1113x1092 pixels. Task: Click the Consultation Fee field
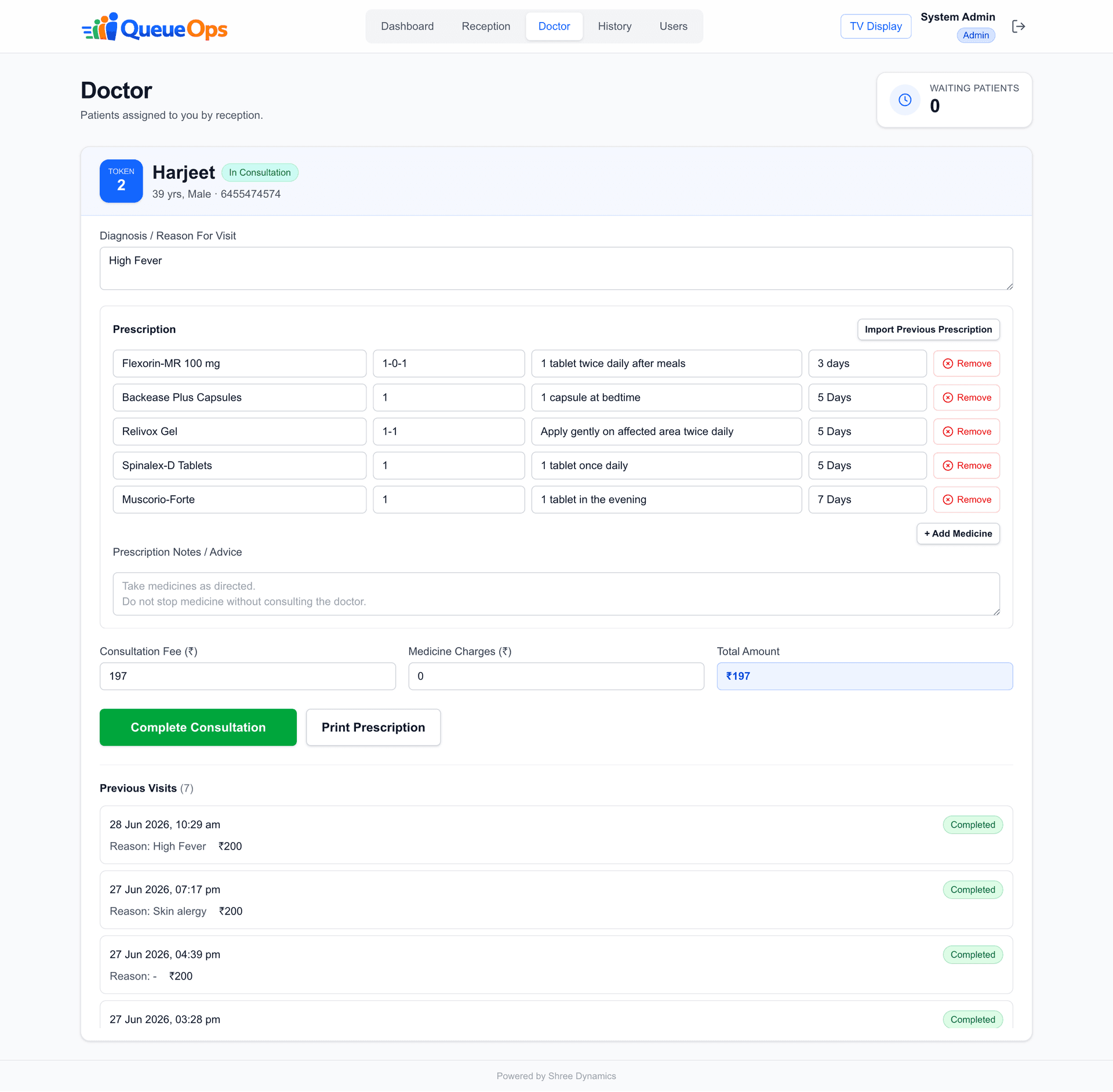[x=248, y=676]
